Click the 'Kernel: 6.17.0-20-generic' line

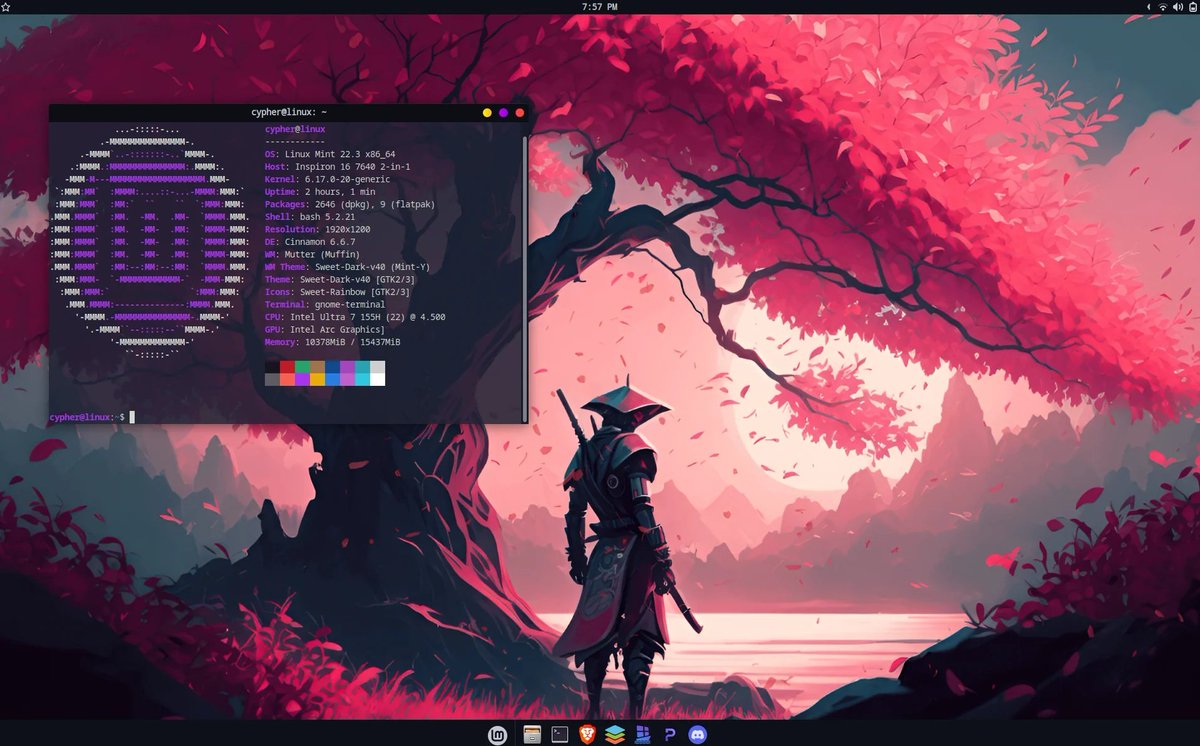click(x=328, y=179)
